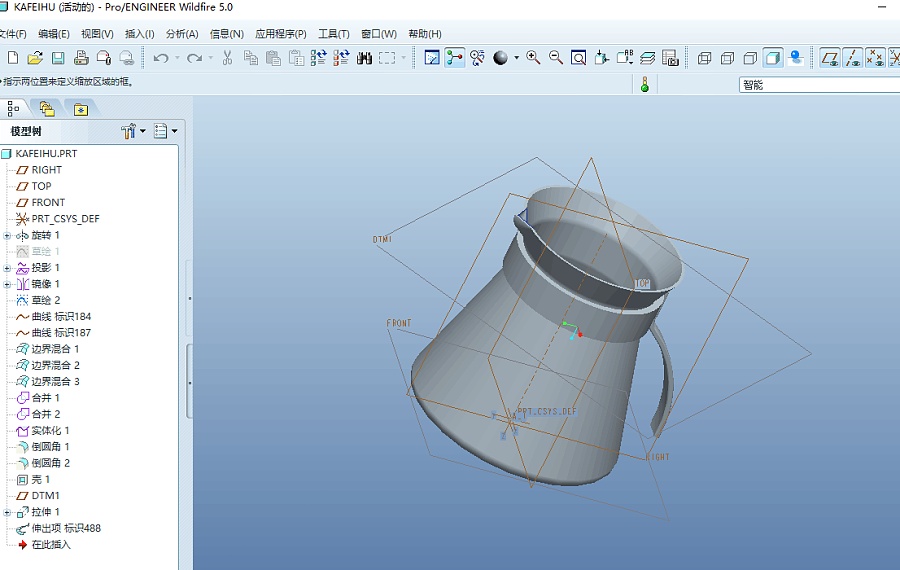Switch to the favorites tab

pos(81,109)
